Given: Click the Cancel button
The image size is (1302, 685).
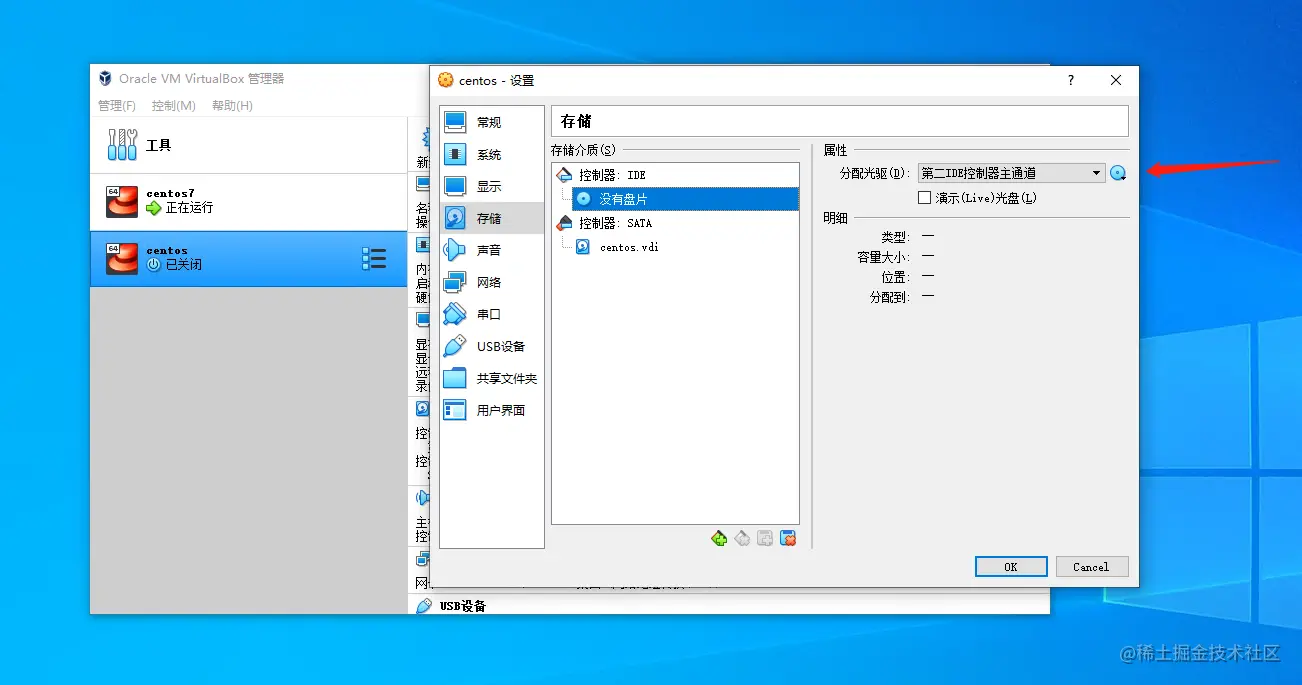Looking at the screenshot, I should pos(1092,567).
